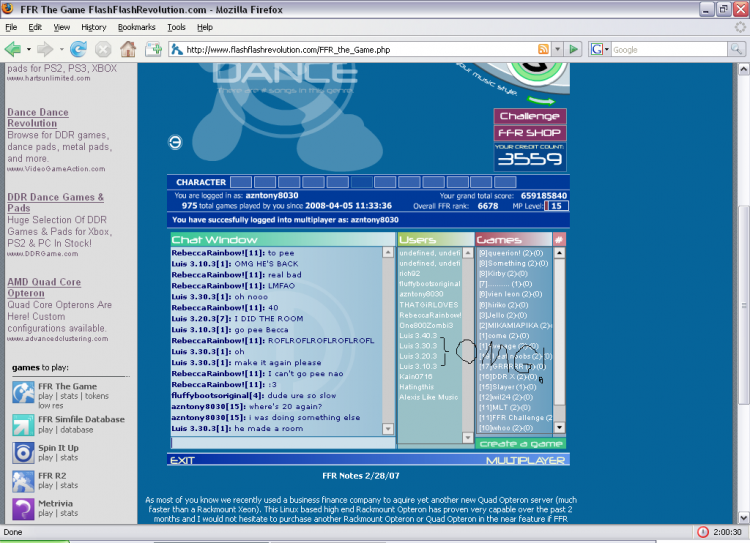This screenshot has width=750, height=543.
Task: Go to Home via the house icon
Action: 128,49
